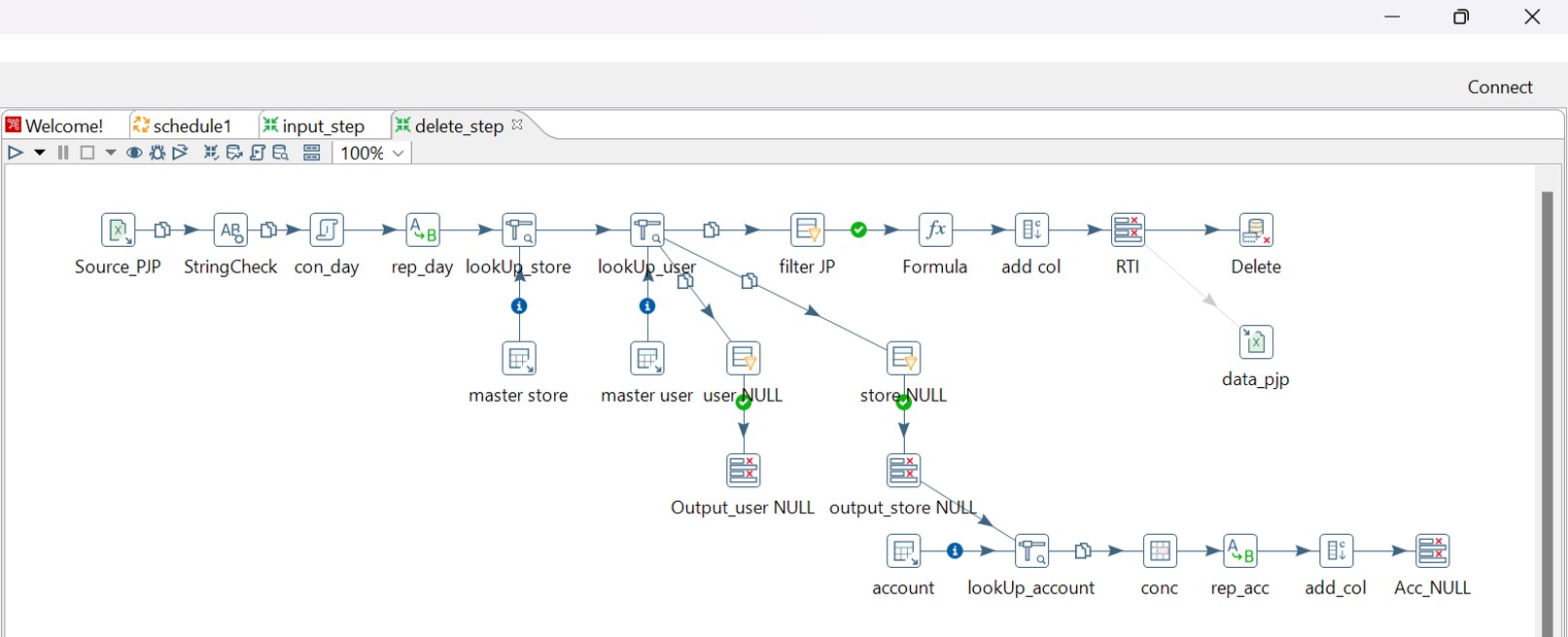Screen dimensions: 1568x637
Task: Click the show results pane icon
Action: click(x=312, y=153)
